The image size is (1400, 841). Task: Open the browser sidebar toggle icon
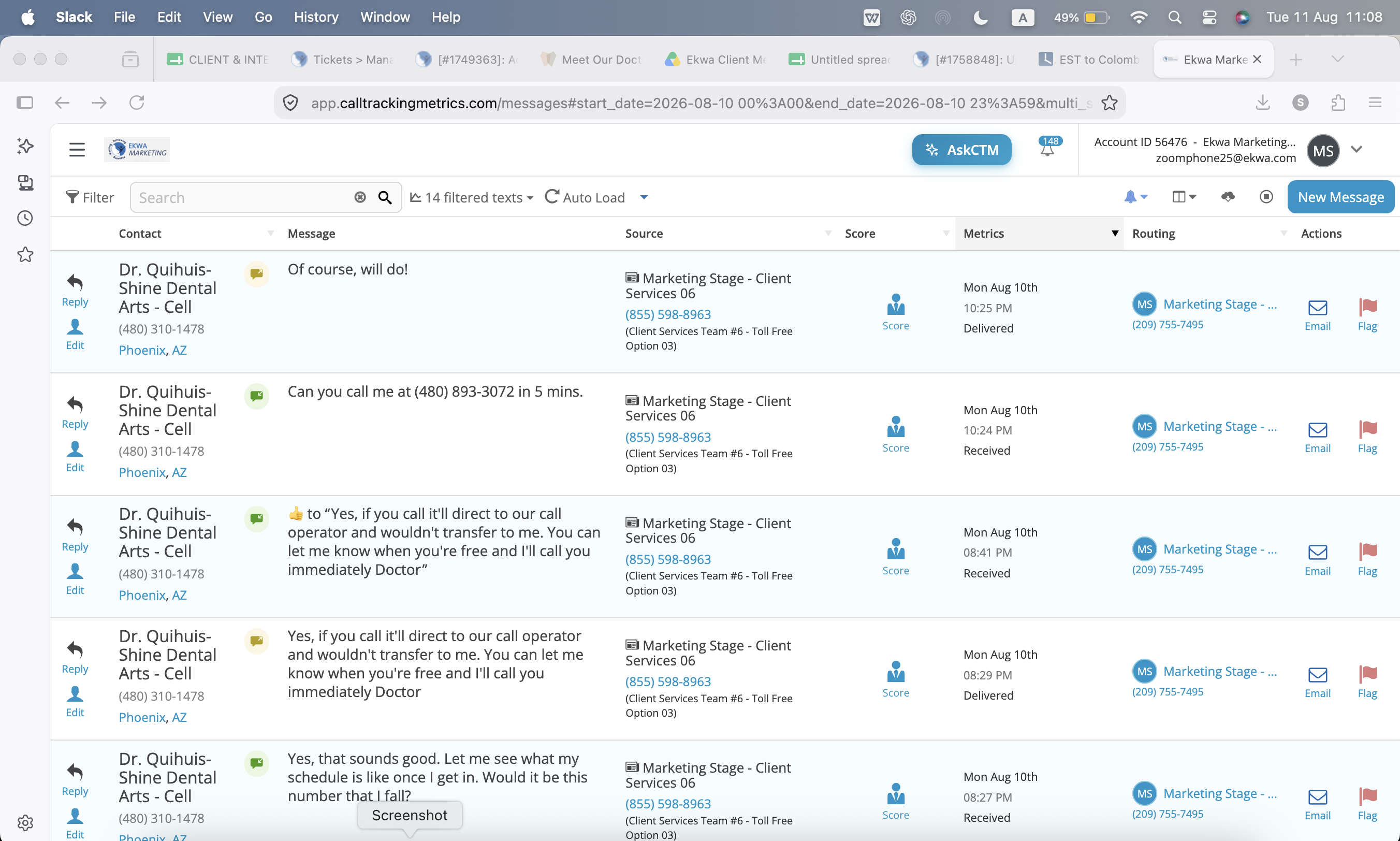[25, 103]
